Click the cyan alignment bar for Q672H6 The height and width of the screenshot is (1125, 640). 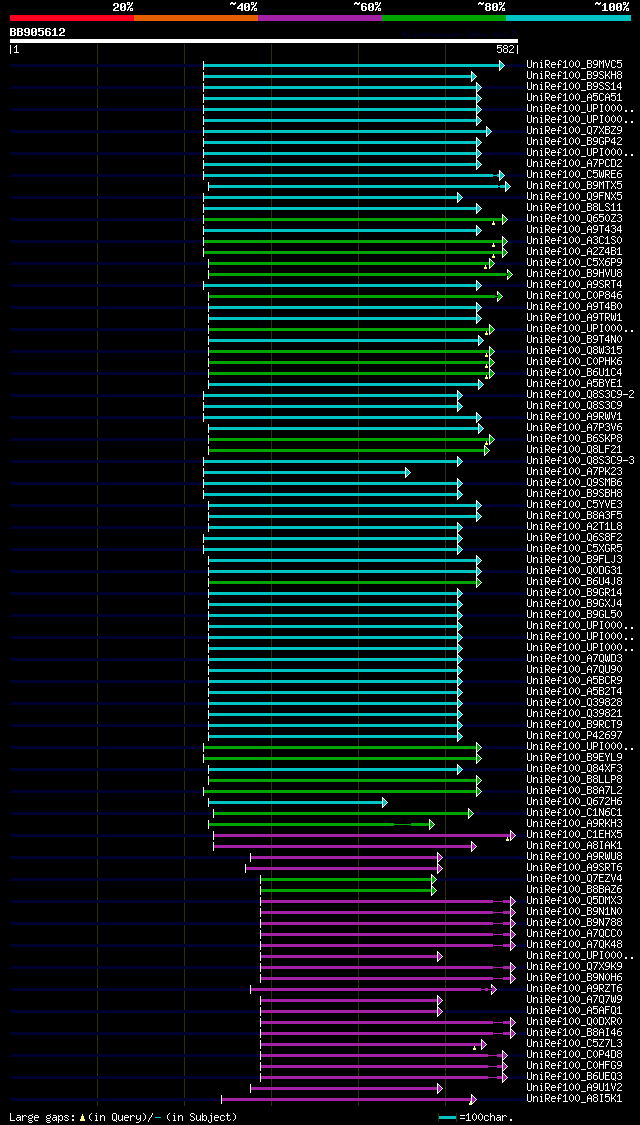pos(298,802)
